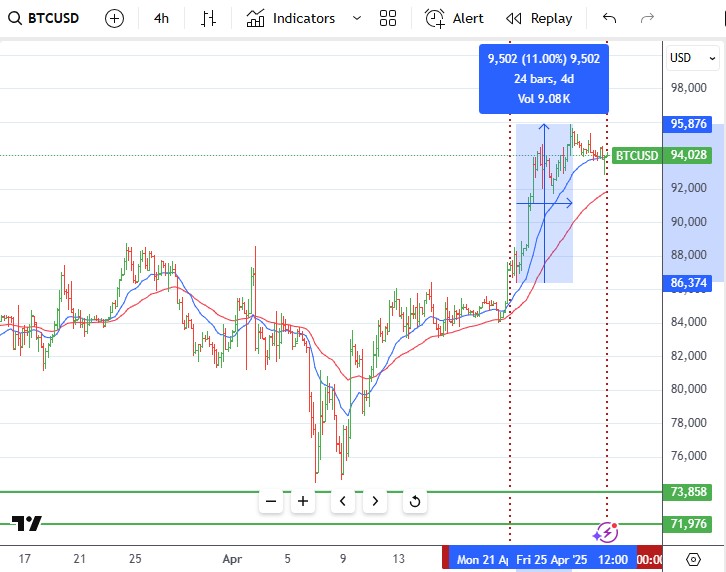
Task: Open the chart settings gear in the corner
Action: [x=693, y=559]
